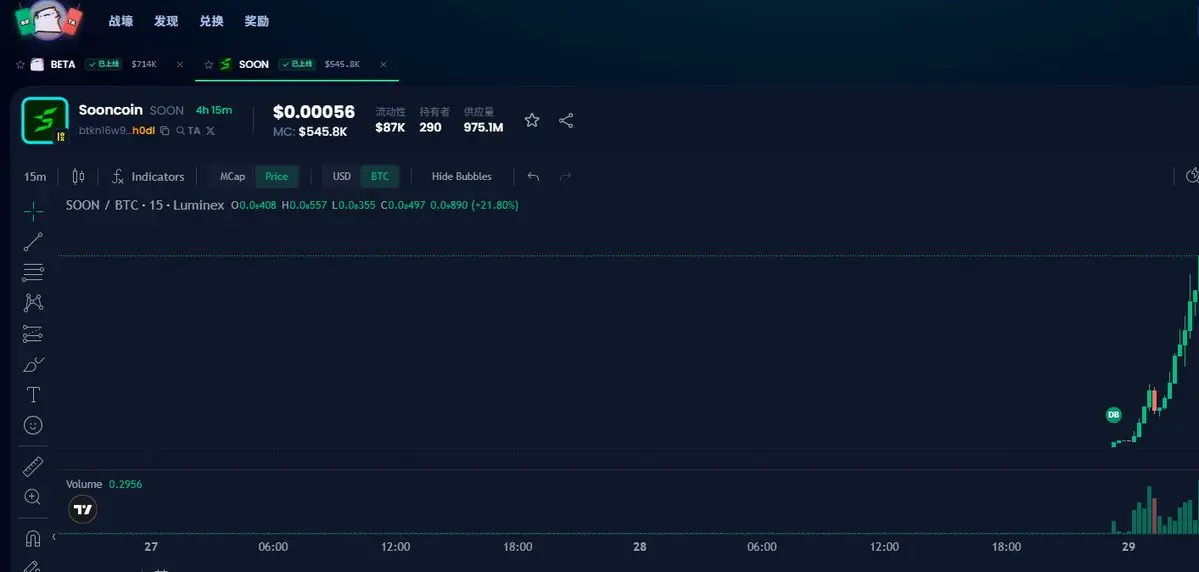Click the 持有者 290 holders stat
Image resolution: width=1199 pixels, height=572 pixels.
click(x=434, y=120)
